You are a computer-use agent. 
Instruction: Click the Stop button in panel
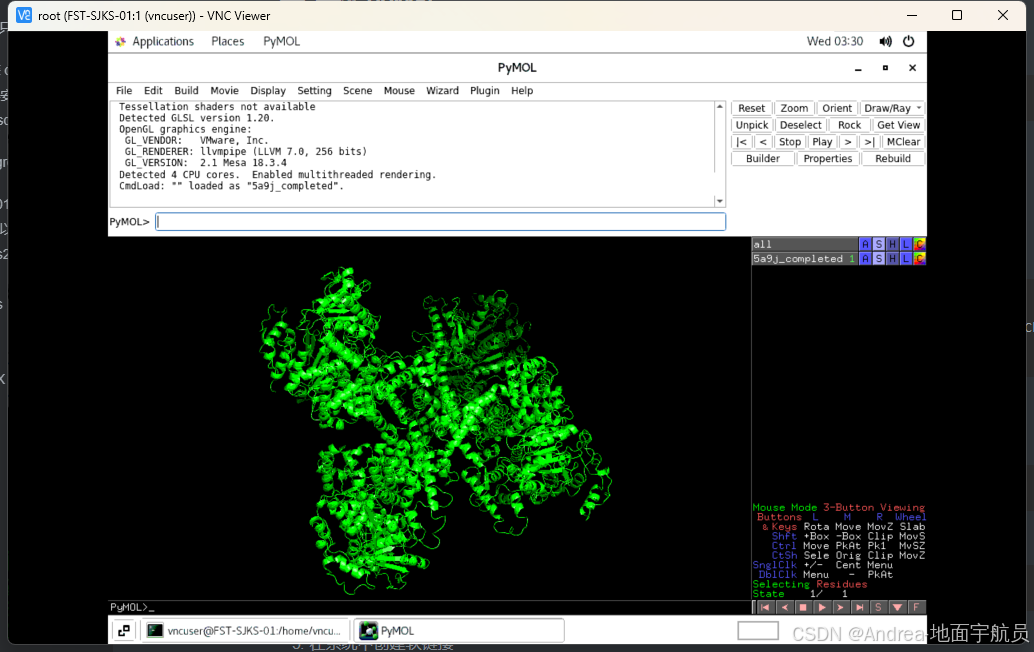pos(789,142)
